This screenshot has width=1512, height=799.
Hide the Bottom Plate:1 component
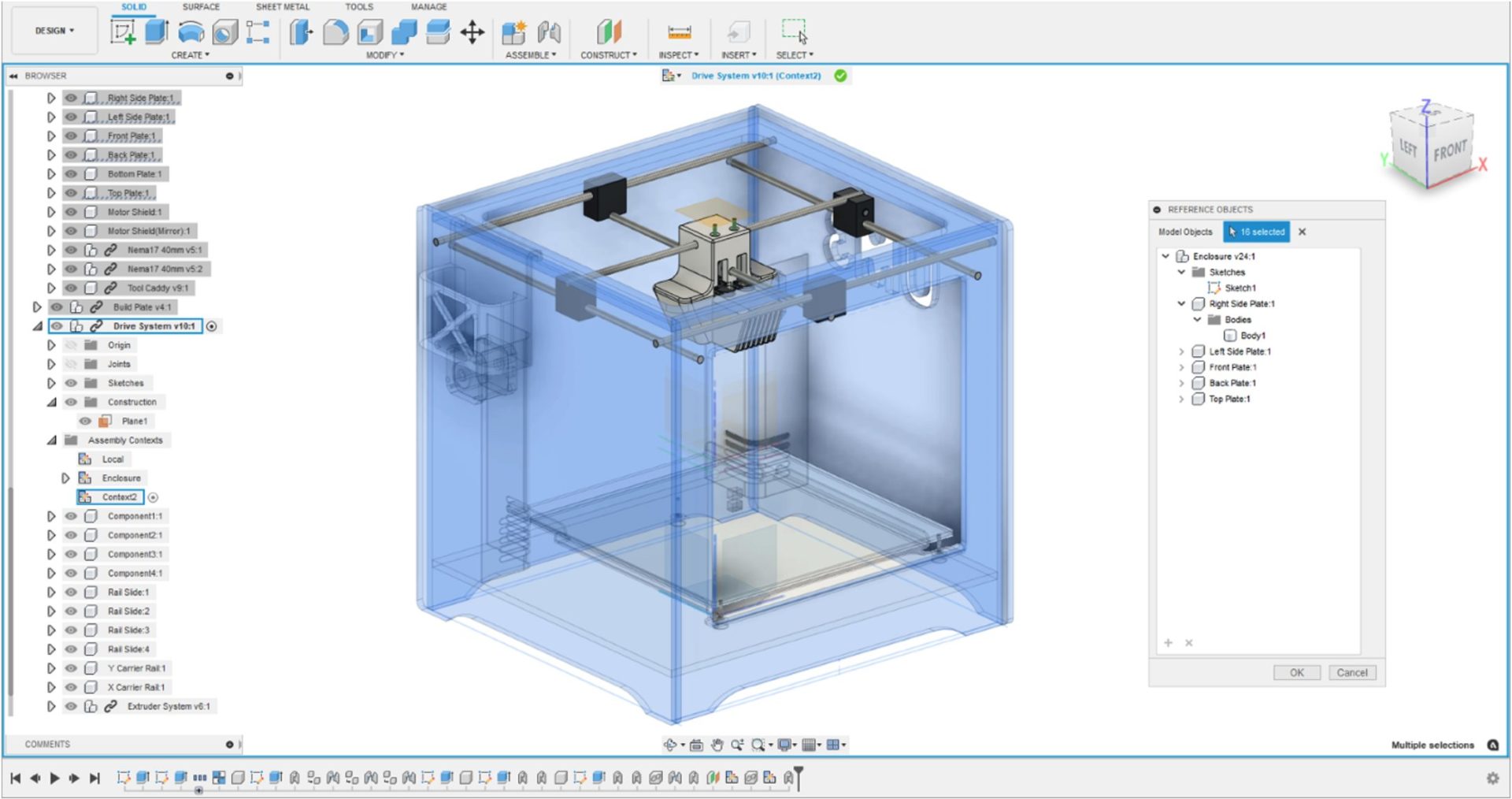[x=71, y=174]
